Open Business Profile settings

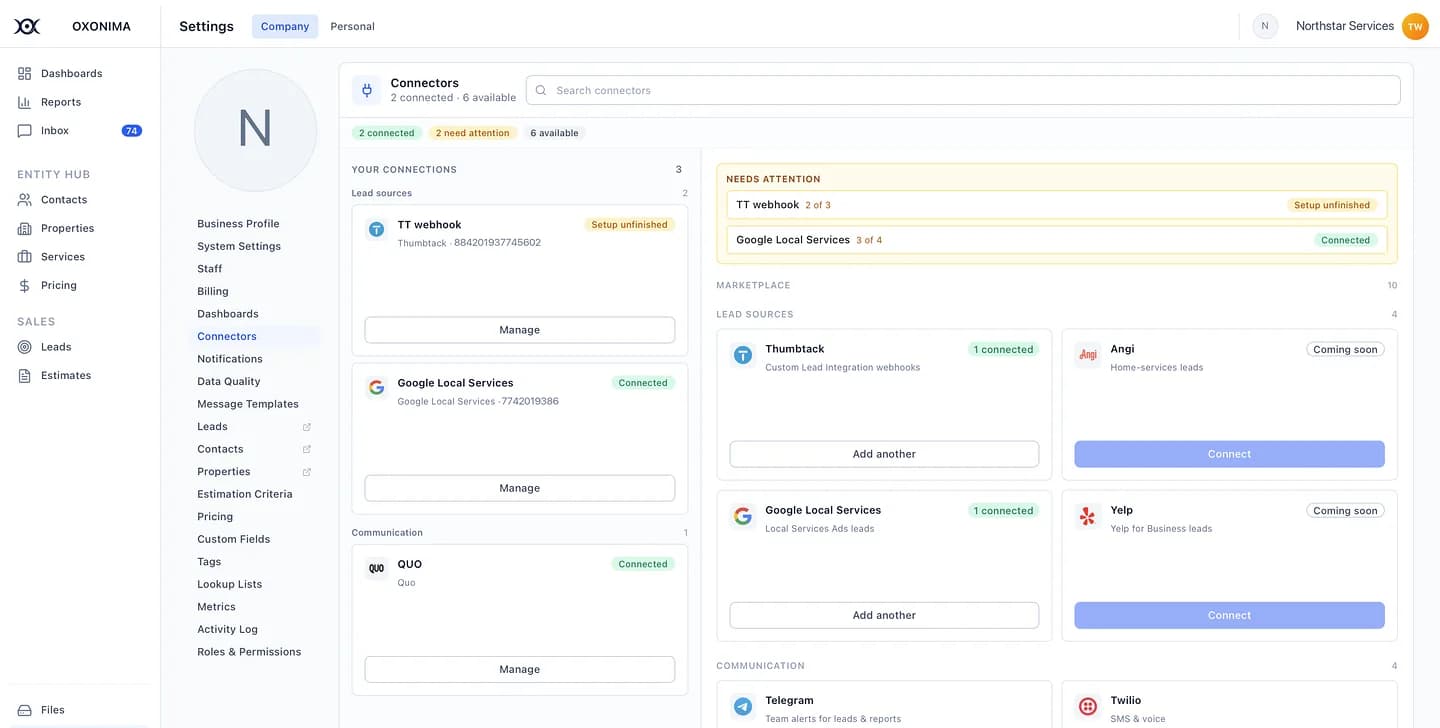tap(238, 224)
